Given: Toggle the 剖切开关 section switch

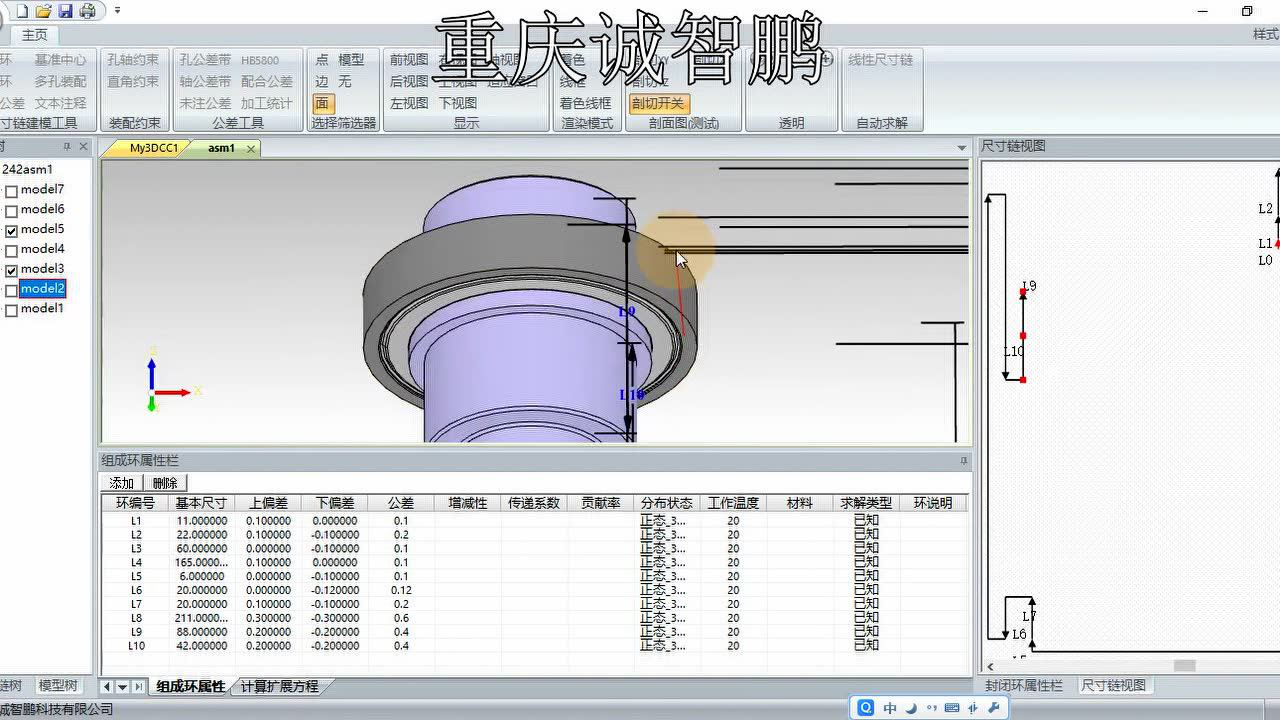Looking at the screenshot, I should point(658,103).
